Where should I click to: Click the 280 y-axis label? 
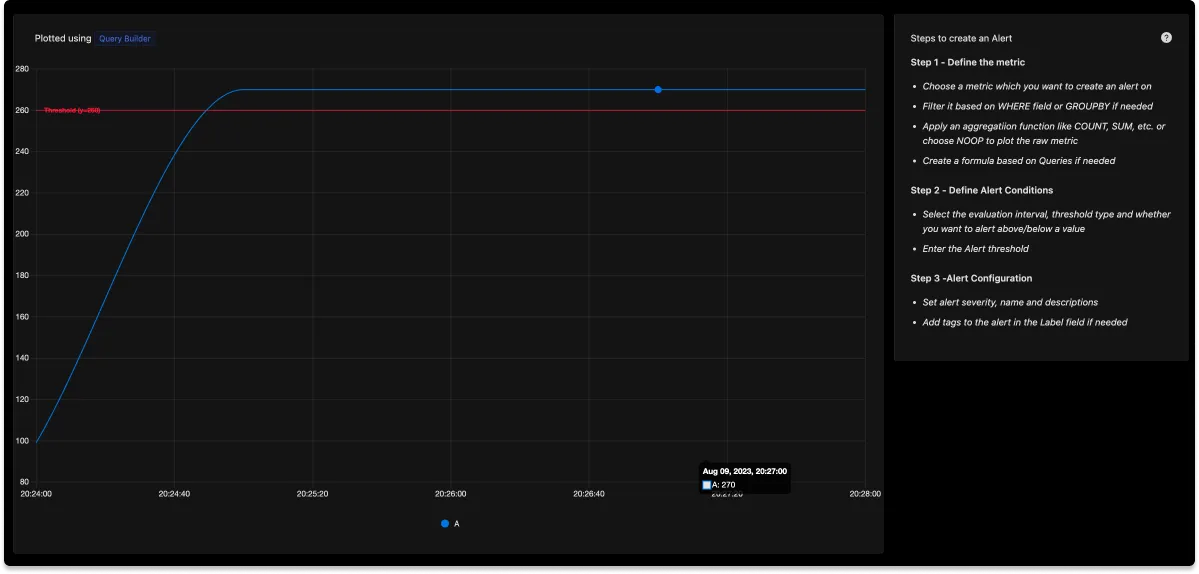coord(21,70)
